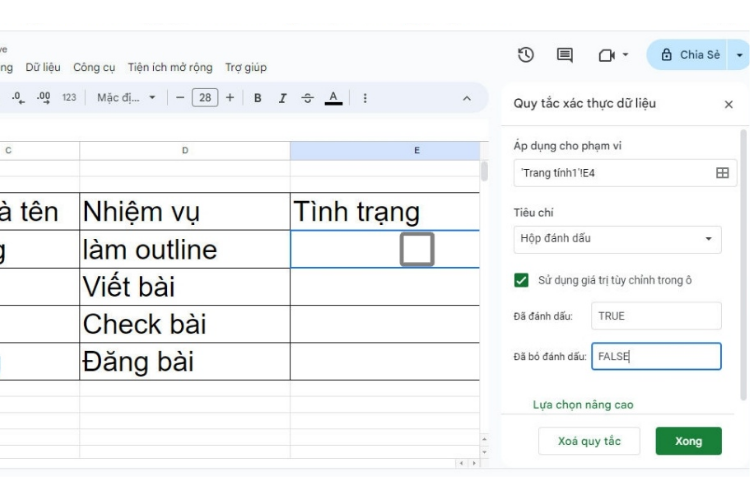Viewport: 750px width, 500px height.
Task: Select the làm outline cell
Action: tap(185, 249)
